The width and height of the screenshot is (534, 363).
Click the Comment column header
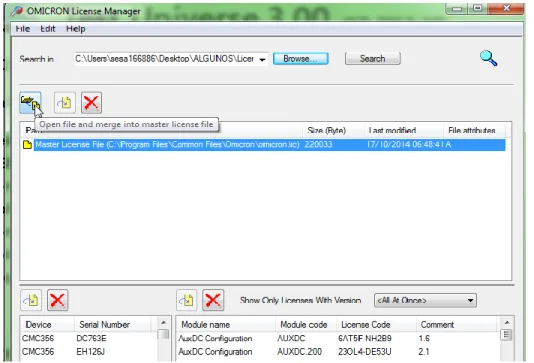(456, 325)
